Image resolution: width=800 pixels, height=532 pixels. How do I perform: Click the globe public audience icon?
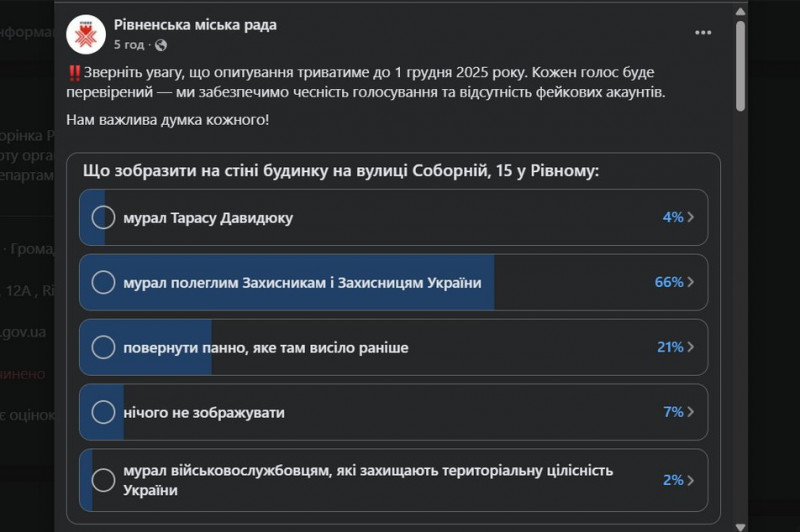pyautogui.click(x=161, y=45)
